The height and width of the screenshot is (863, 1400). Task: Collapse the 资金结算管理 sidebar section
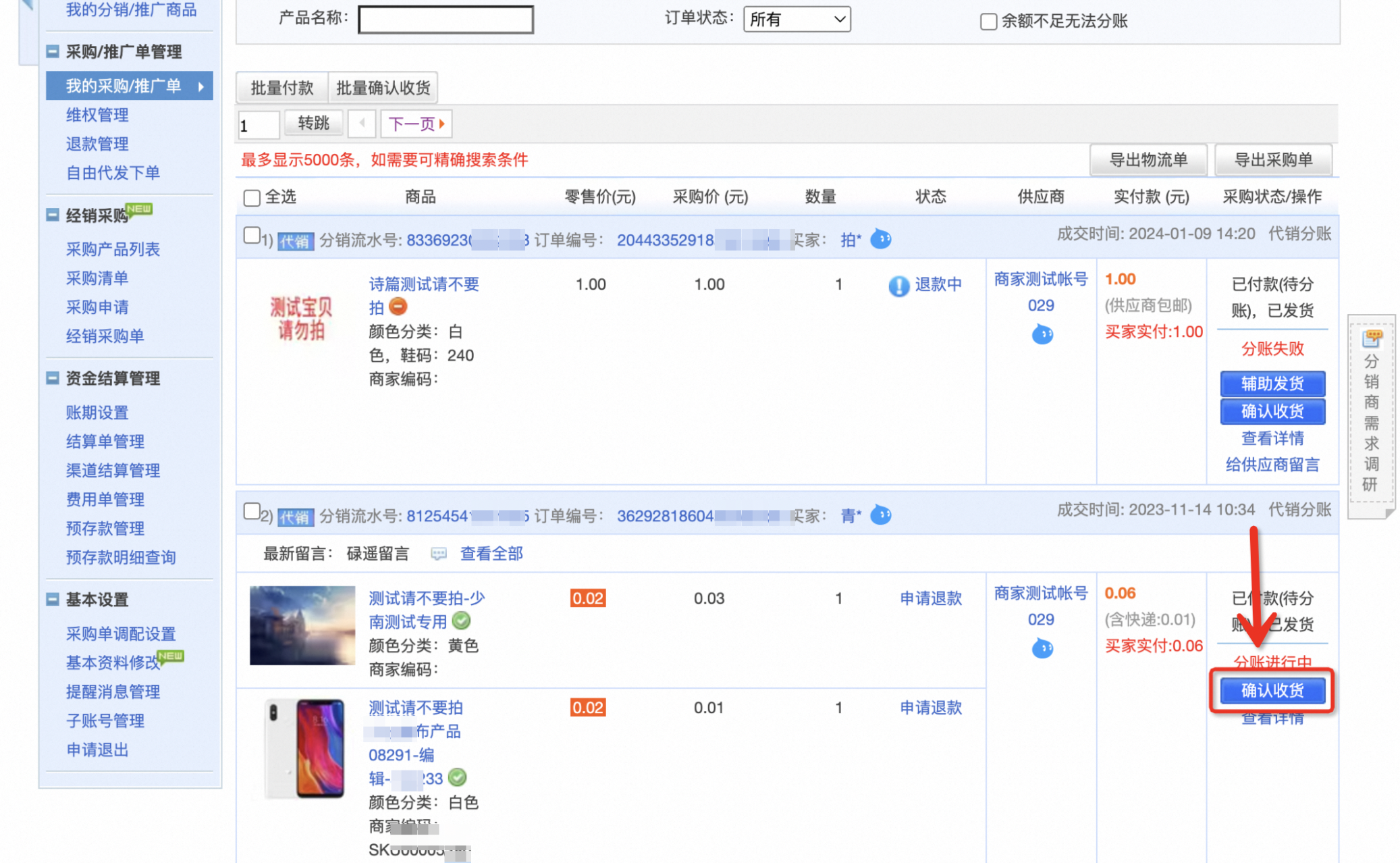point(53,378)
